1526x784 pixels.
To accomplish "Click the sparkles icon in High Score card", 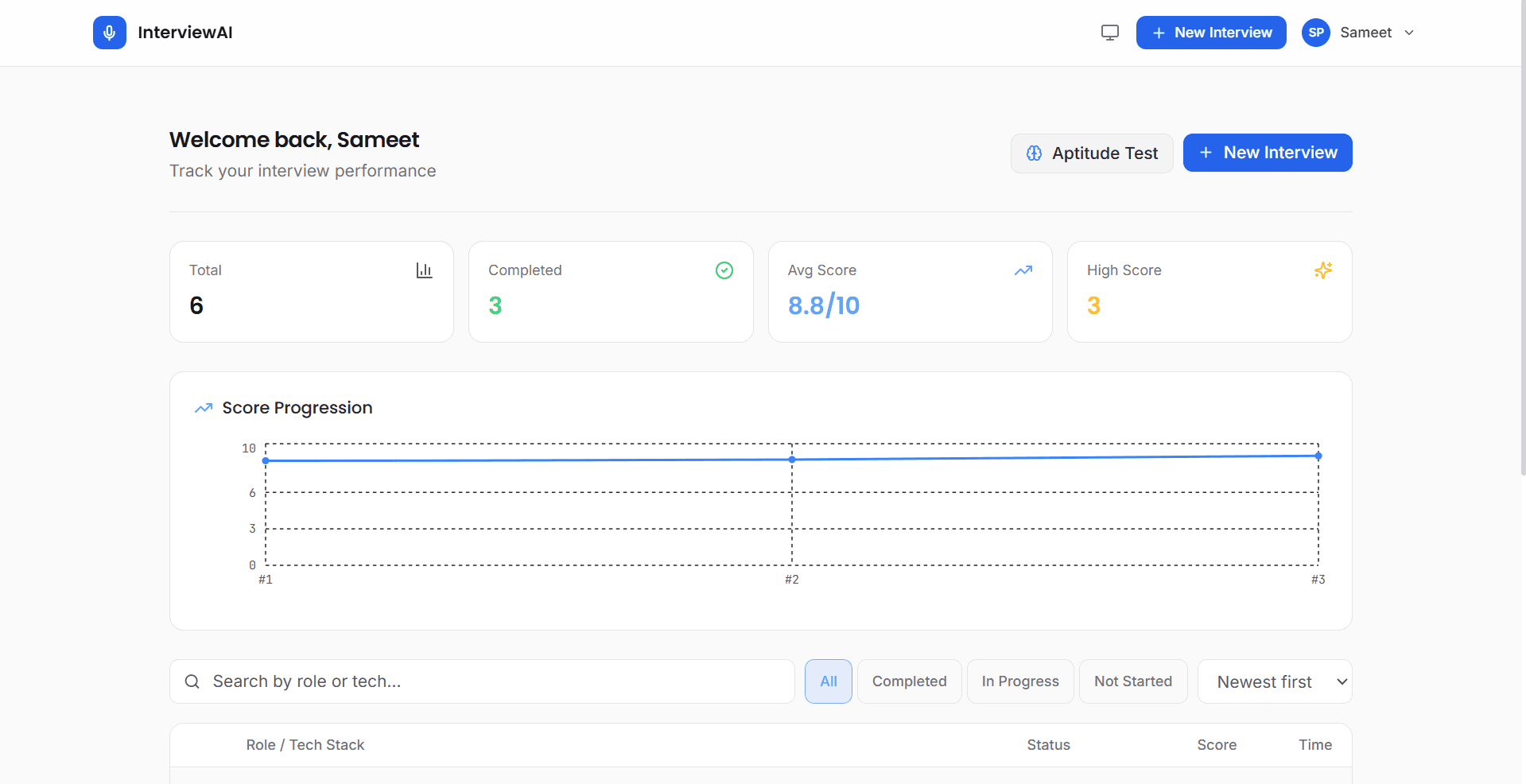I will pyautogui.click(x=1323, y=270).
